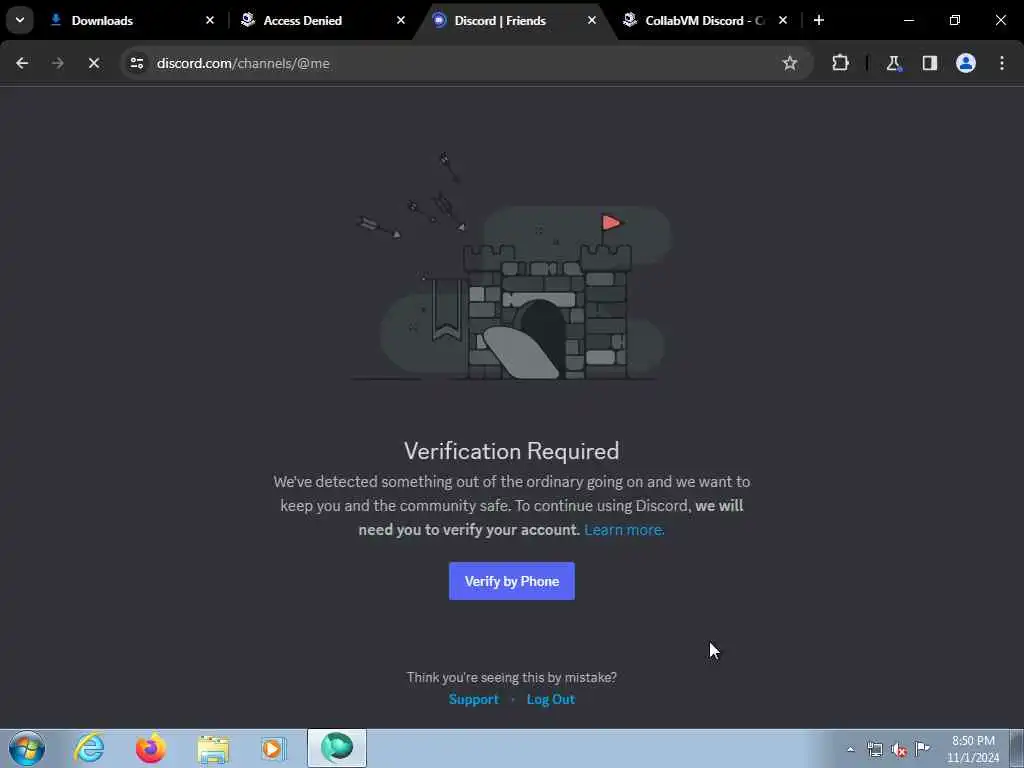Screen dimensions: 1024x768
Task: Open Chrome Labs flask icon
Action: pyautogui.click(x=893, y=63)
